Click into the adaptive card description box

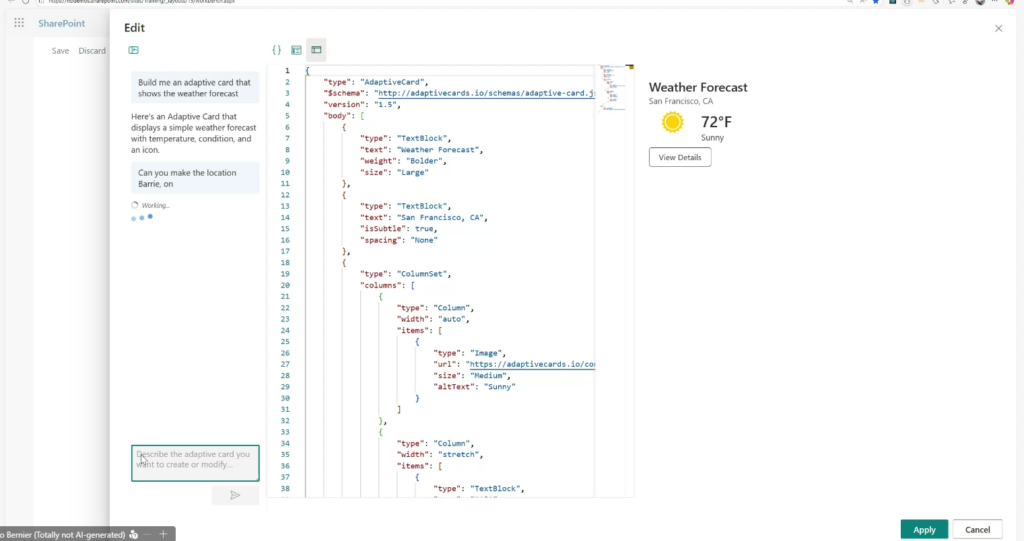coord(195,463)
